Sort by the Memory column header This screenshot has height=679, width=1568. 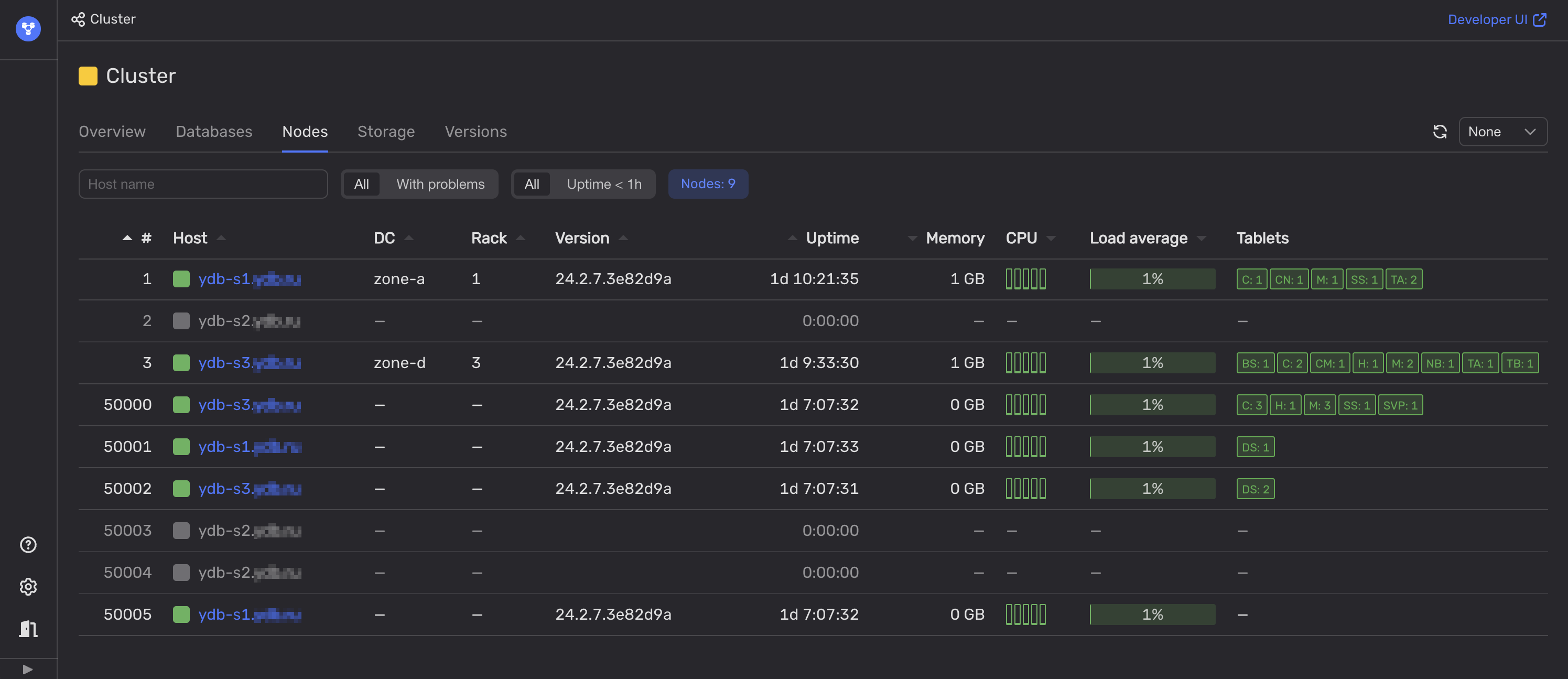pos(955,238)
